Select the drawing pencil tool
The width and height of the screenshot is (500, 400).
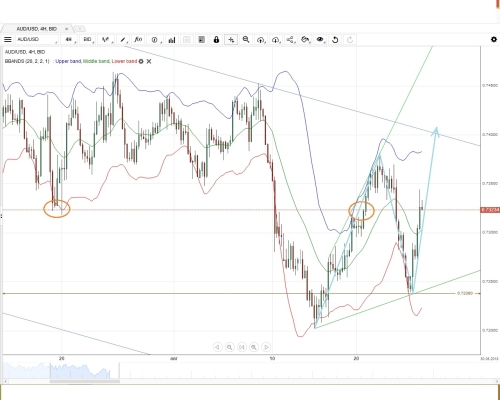coord(123,40)
